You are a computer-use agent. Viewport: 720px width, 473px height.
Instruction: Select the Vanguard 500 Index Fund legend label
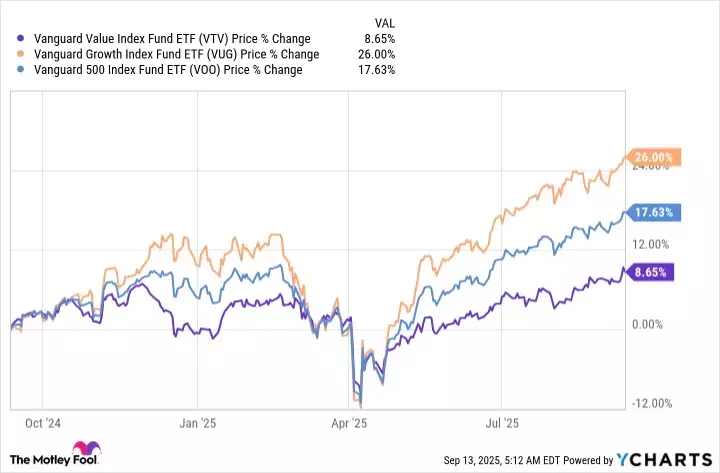(x=167, y=70)
